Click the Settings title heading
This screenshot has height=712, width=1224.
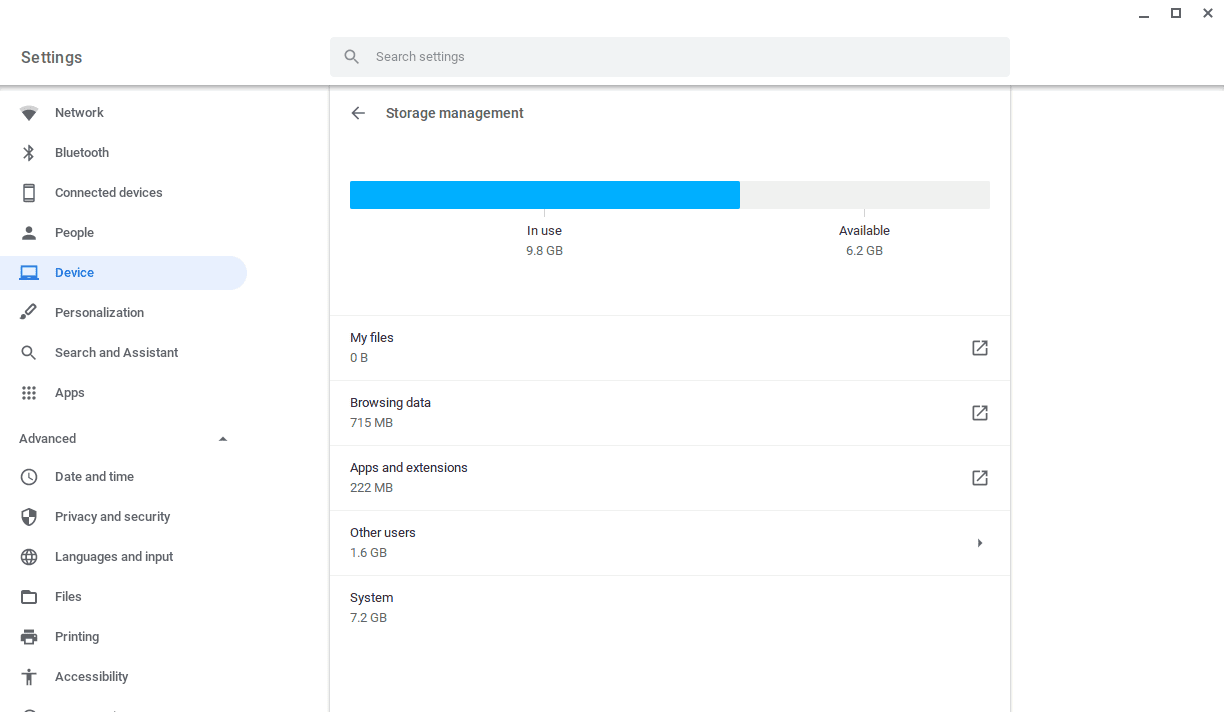[51, 57]
